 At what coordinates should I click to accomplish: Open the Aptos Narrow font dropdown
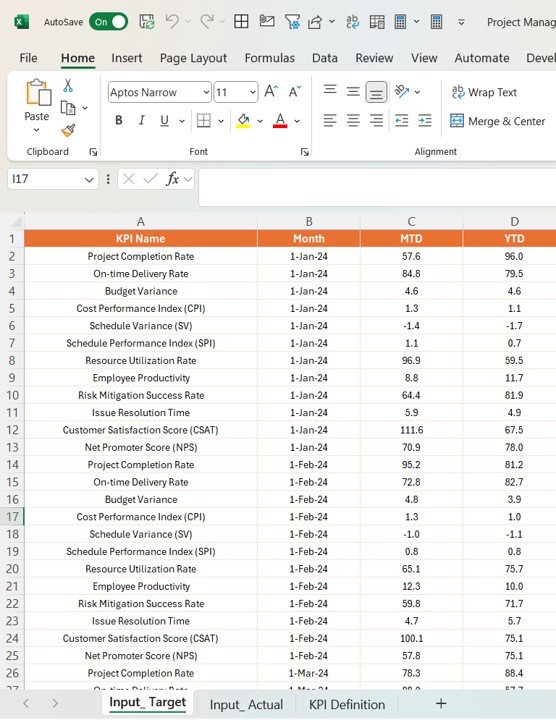tap(206, 92)
